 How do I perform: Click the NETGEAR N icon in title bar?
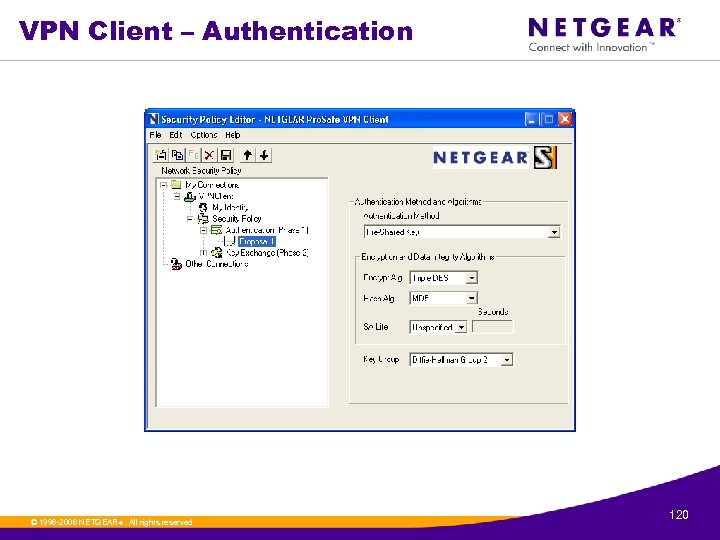(x=153, y=119)
